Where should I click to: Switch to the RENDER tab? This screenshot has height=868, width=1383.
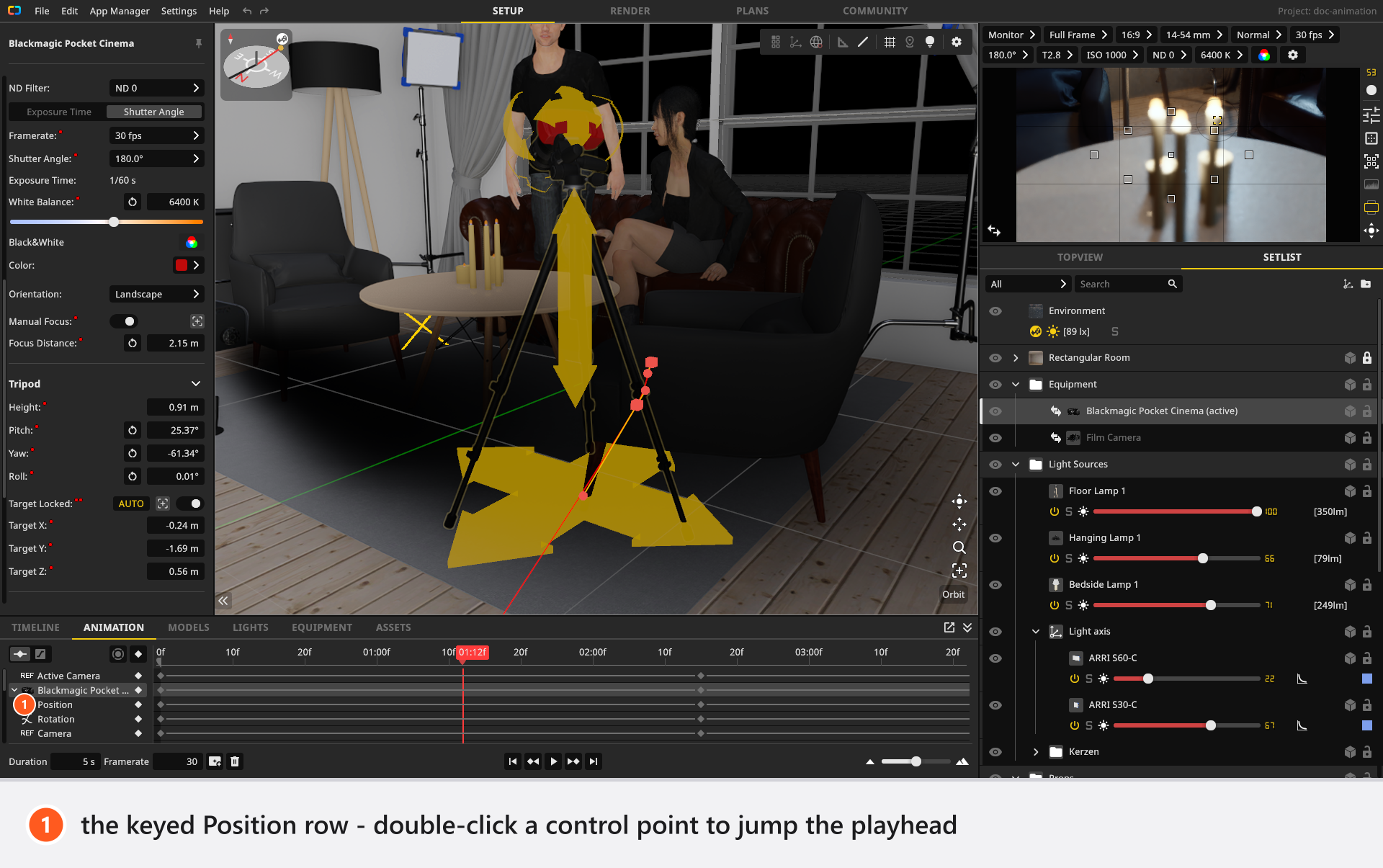coord(630,11)
